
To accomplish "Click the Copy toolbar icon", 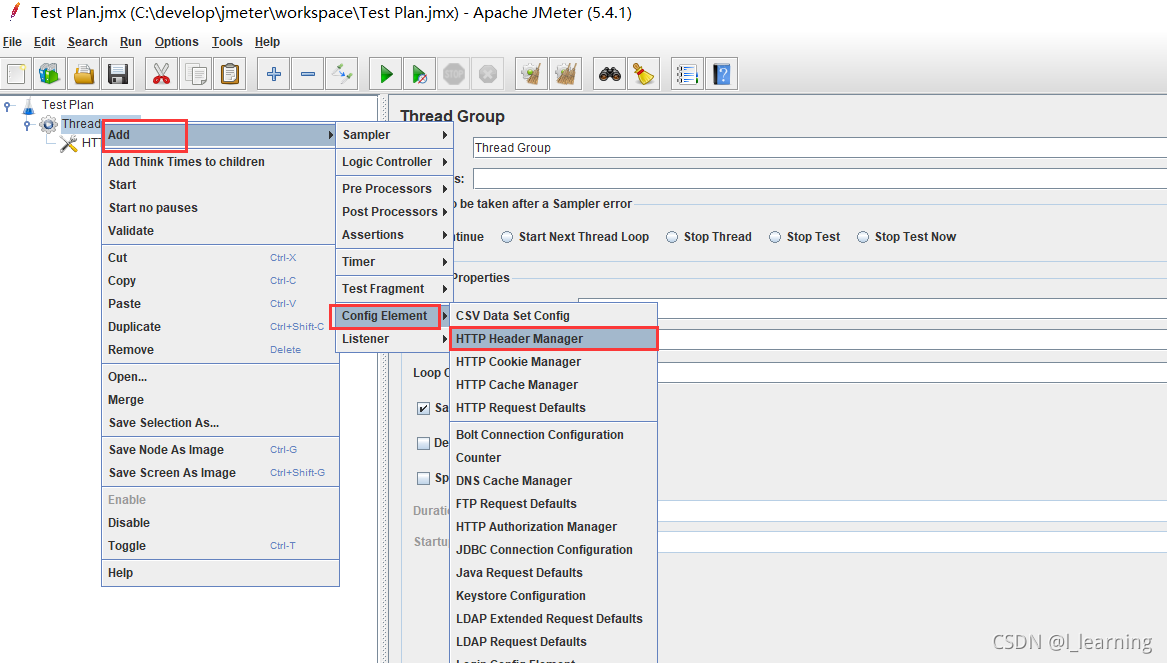I will (196, 74).
